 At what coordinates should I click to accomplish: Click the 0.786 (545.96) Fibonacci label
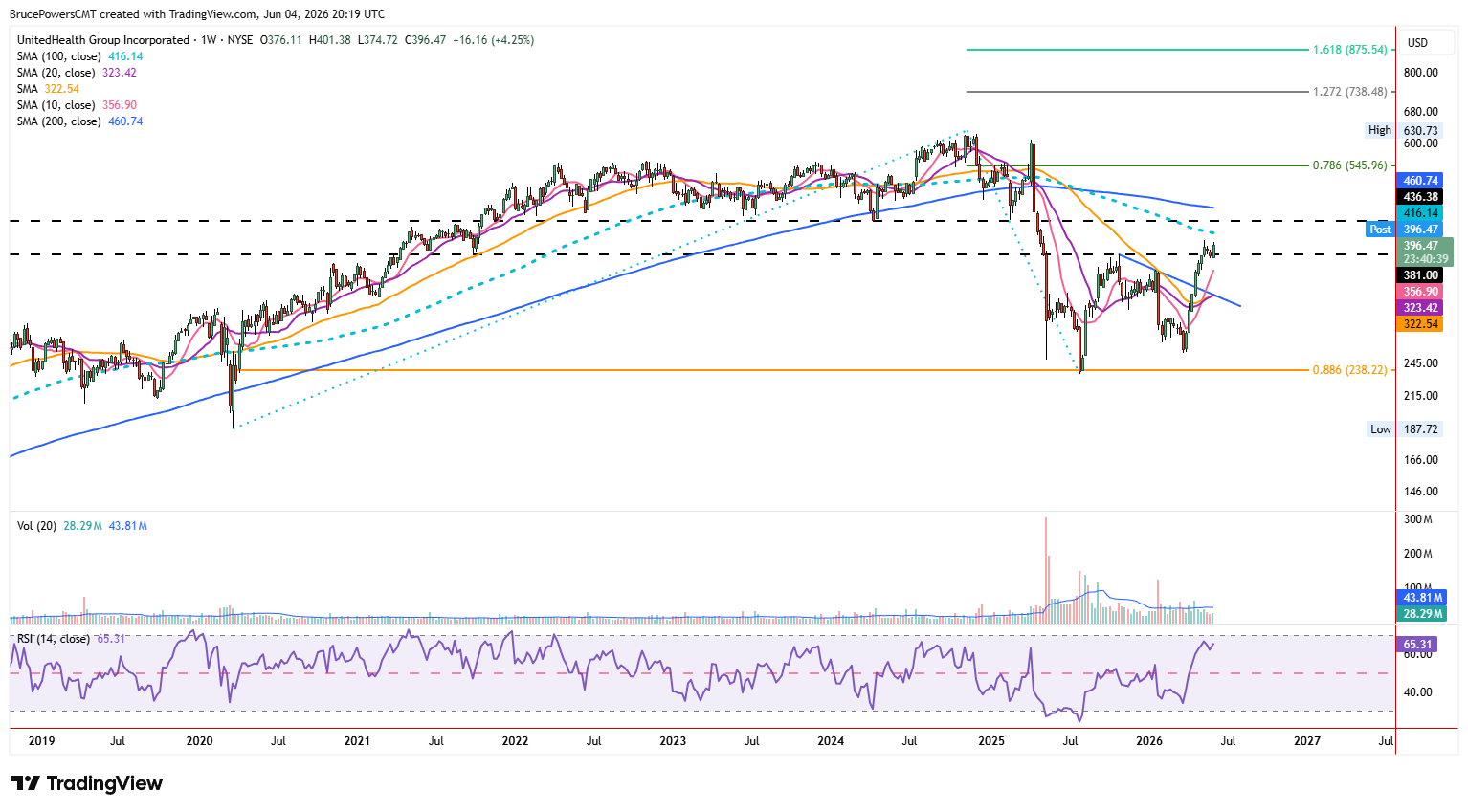point(1349,165)
